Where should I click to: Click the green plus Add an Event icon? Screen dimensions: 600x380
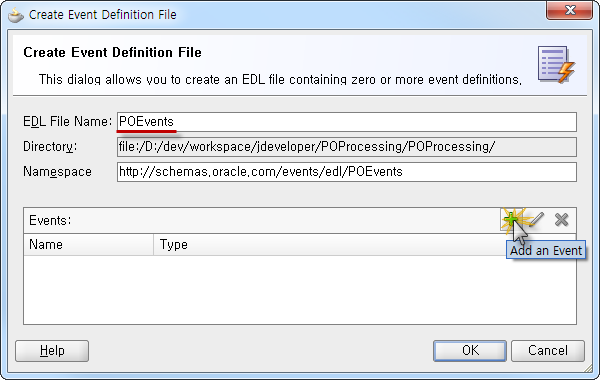coord(510,220)
